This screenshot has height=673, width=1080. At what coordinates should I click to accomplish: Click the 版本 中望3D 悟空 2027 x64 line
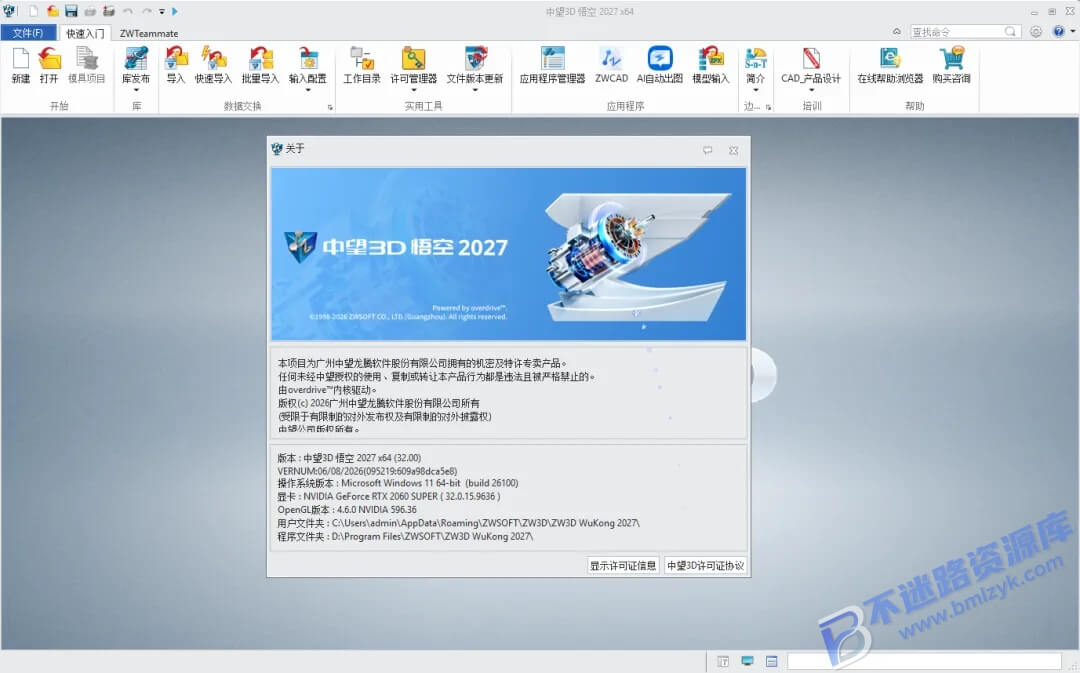(349, 457)
